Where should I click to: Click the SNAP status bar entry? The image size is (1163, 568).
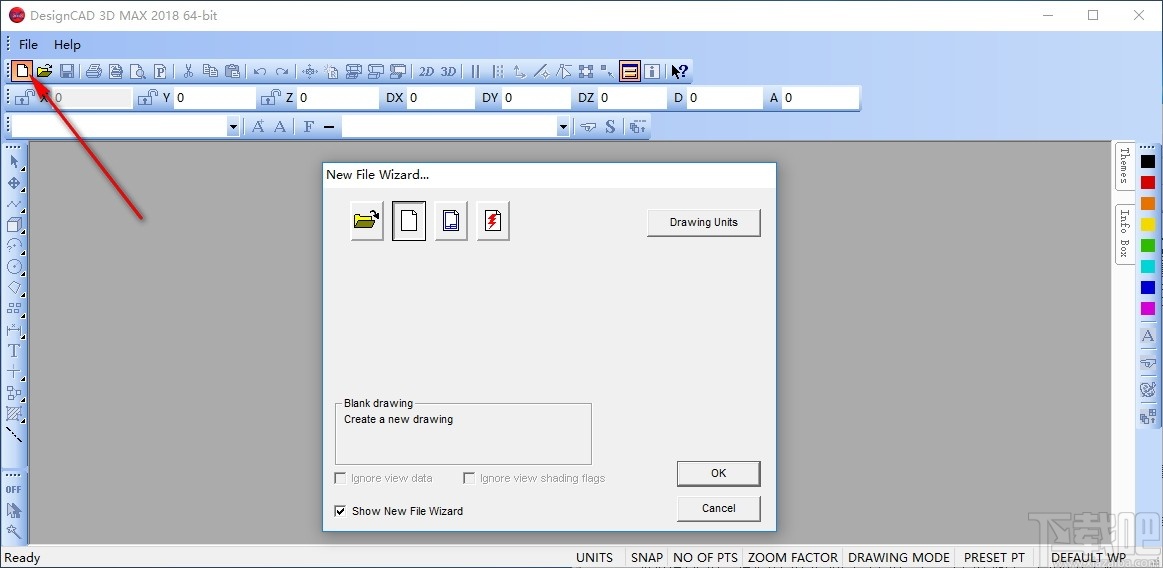(647, 558)
